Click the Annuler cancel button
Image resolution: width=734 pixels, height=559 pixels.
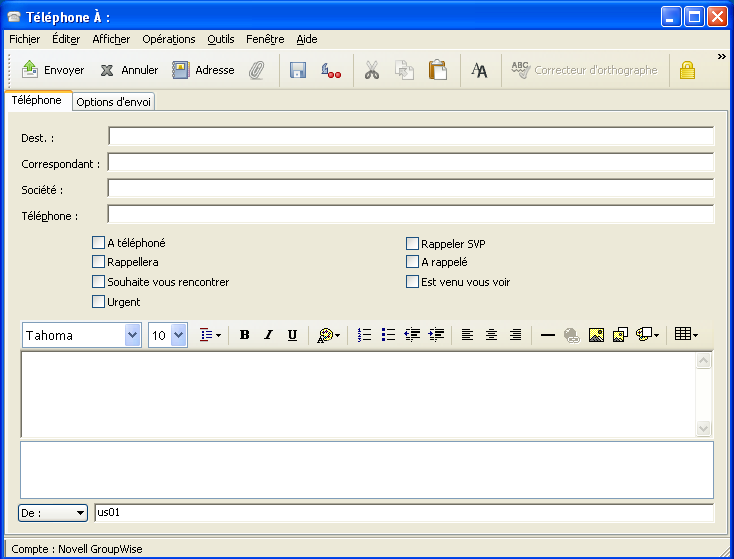click(129, 70)
